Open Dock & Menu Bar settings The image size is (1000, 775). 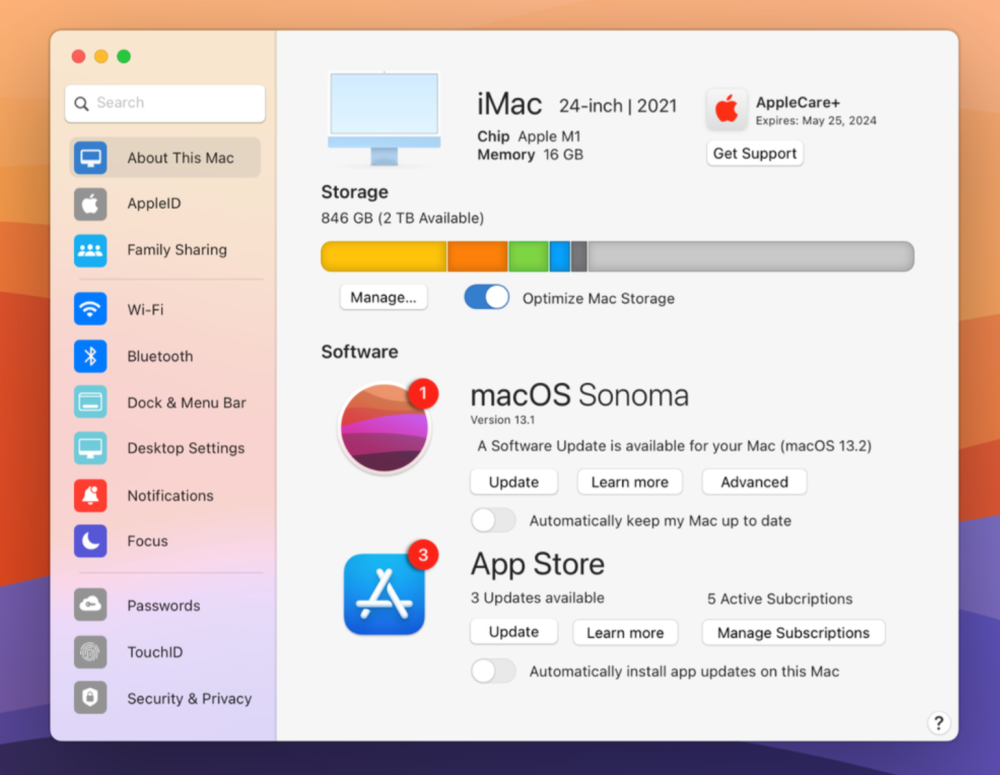(x=186, y=402)
